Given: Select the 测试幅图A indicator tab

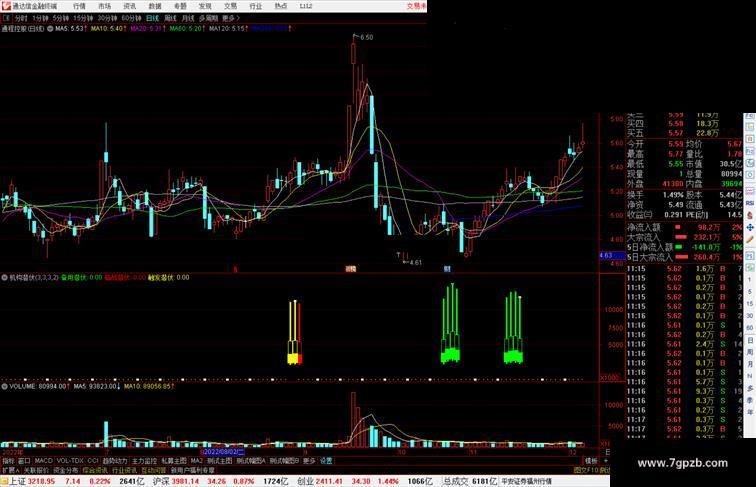Looking at the screenshot, I should [251, 461].
